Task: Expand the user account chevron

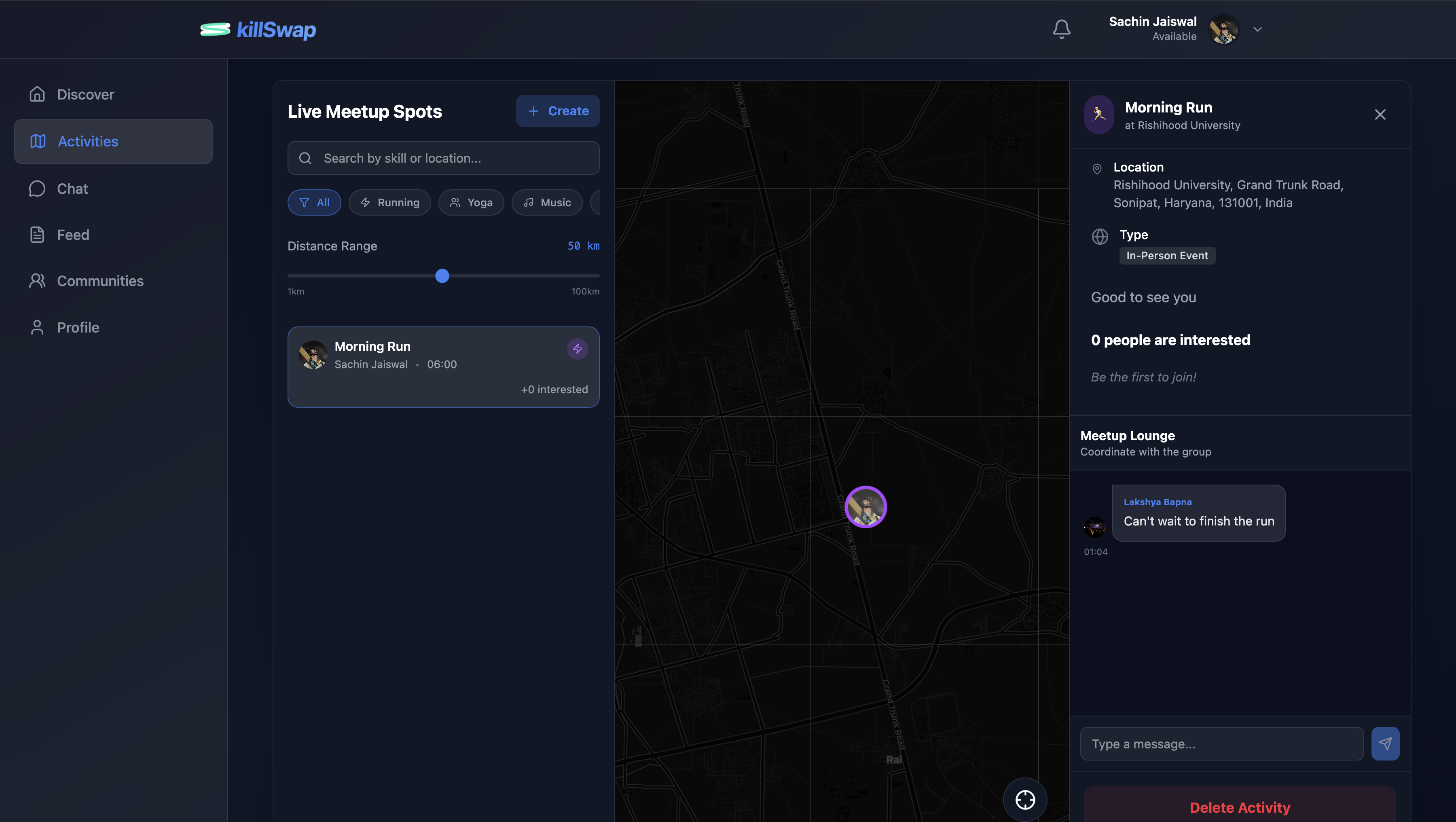Action: pos(1257,30)
